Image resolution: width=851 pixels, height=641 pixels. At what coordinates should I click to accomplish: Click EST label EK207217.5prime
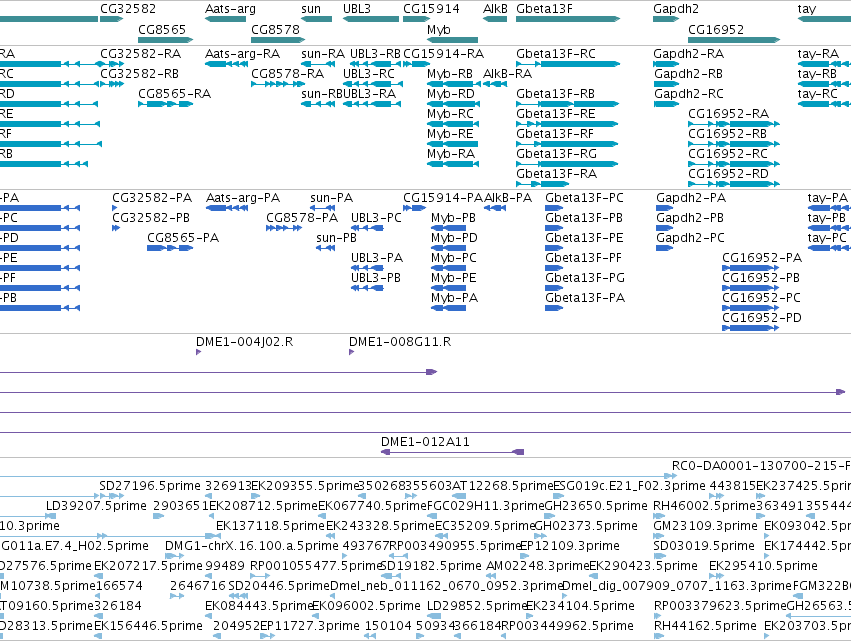click(x=148, y=567)
